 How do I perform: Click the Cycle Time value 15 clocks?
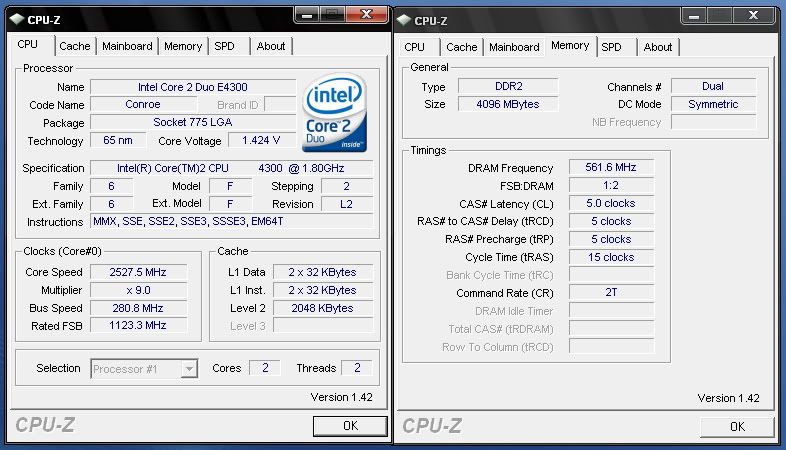pos(612,258)
